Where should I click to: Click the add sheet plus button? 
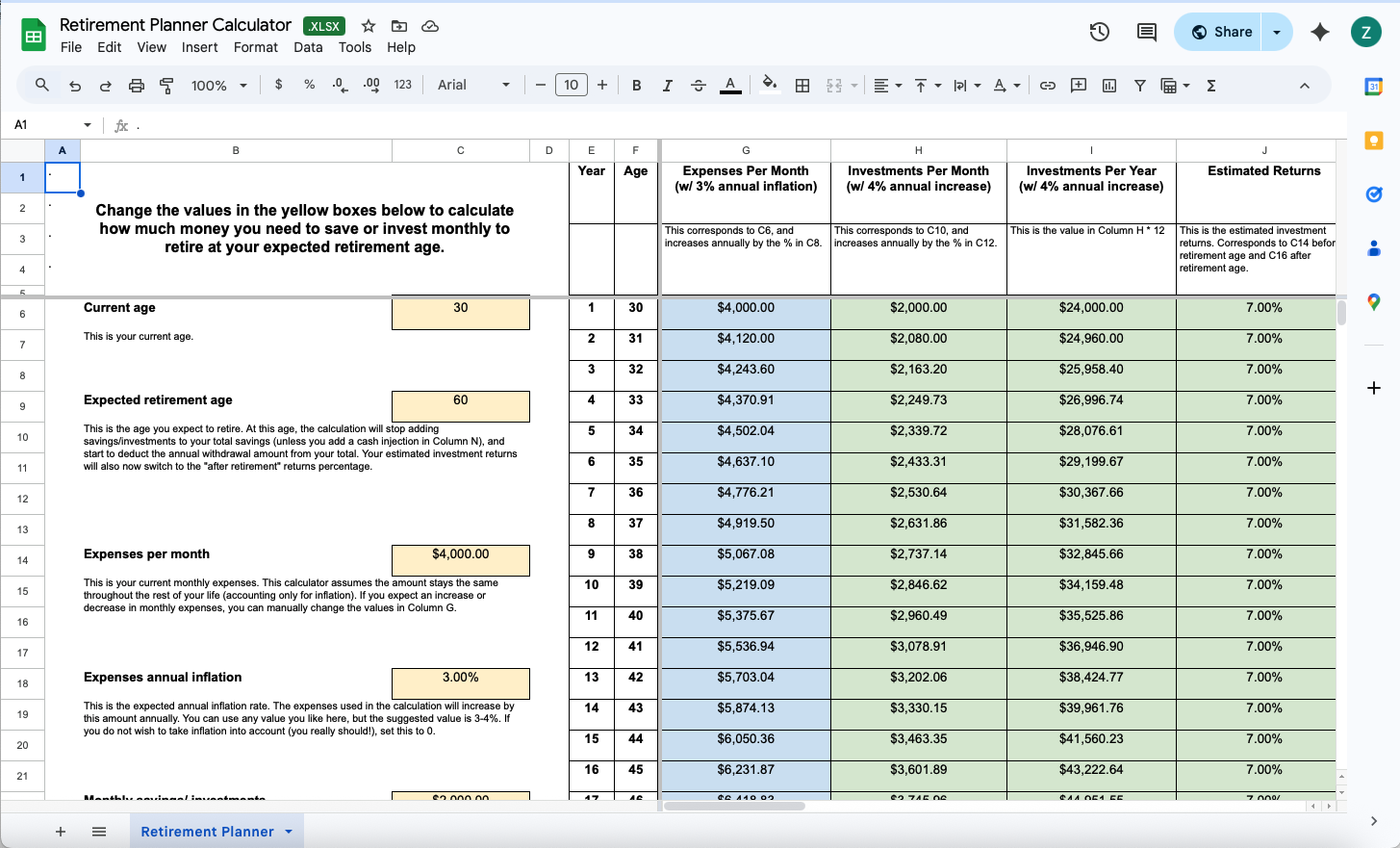pyautogui.click(x=61, y=832)
